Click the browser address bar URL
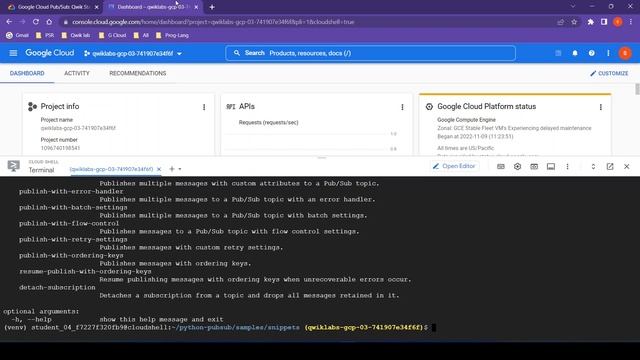The image size is (640, 360). [213, 22]
